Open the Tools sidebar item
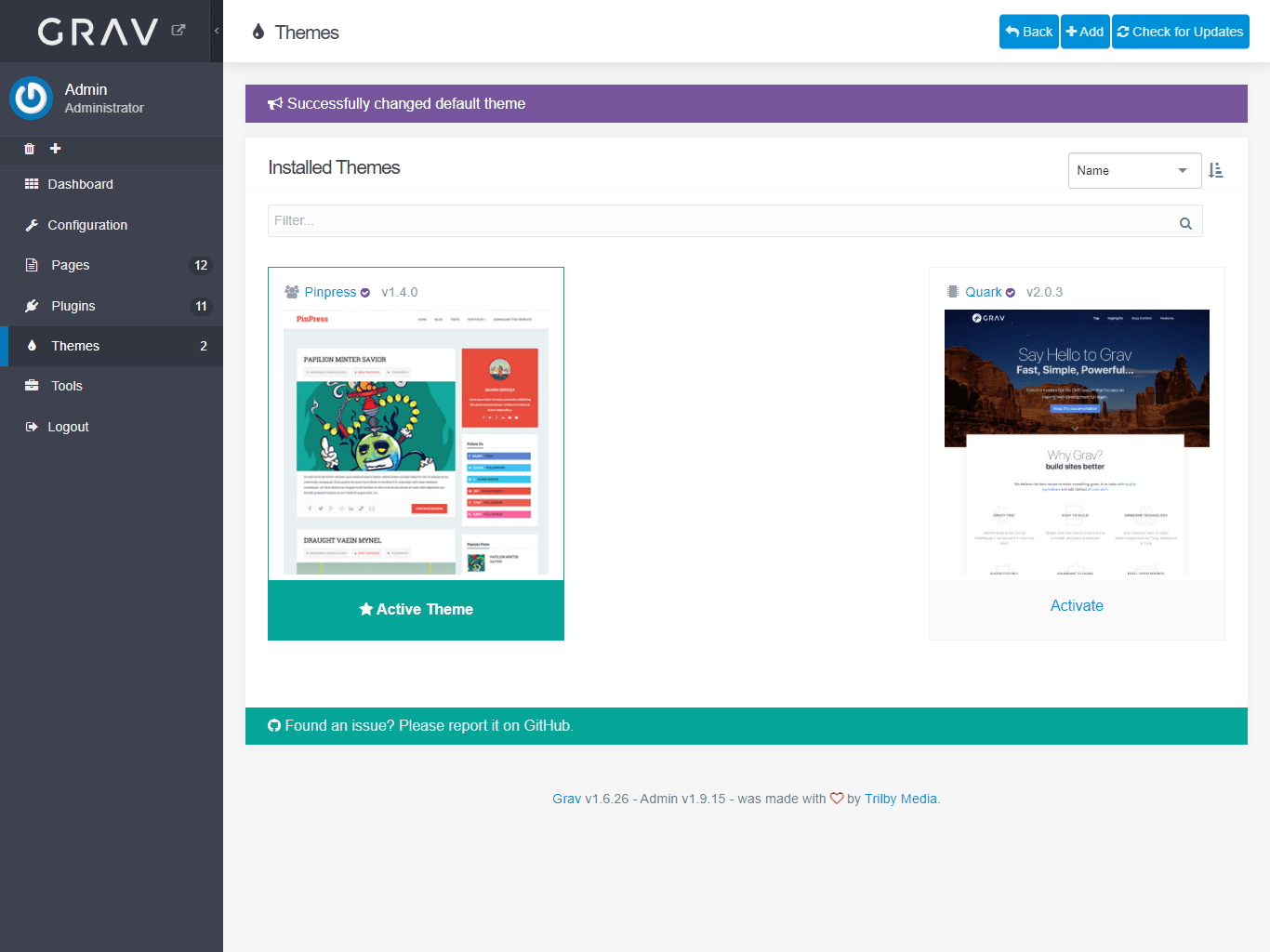Viewport: 1270px width, 952px height. pos(112,386)
